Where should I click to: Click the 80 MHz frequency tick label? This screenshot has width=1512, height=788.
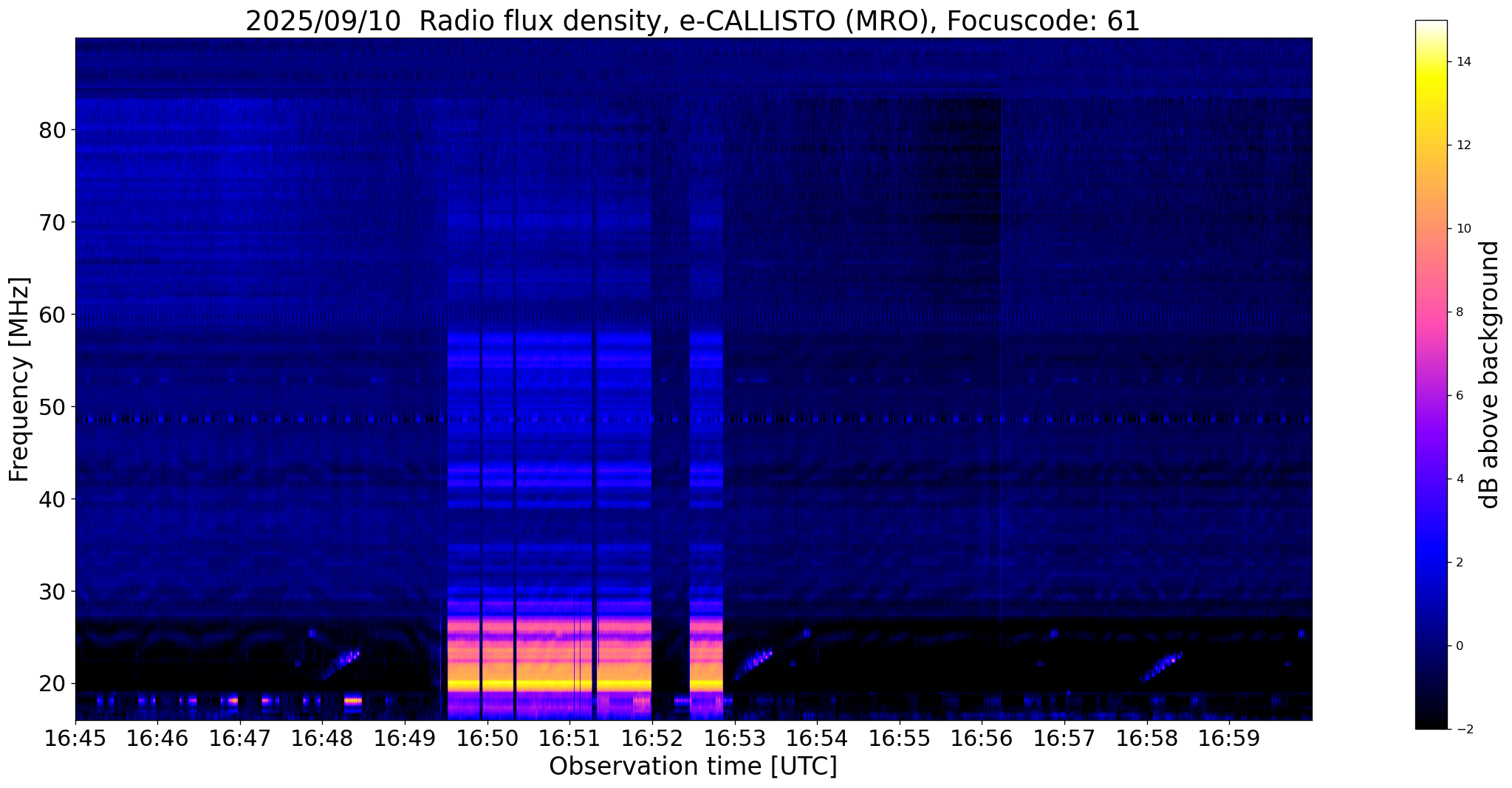[52, 130]
